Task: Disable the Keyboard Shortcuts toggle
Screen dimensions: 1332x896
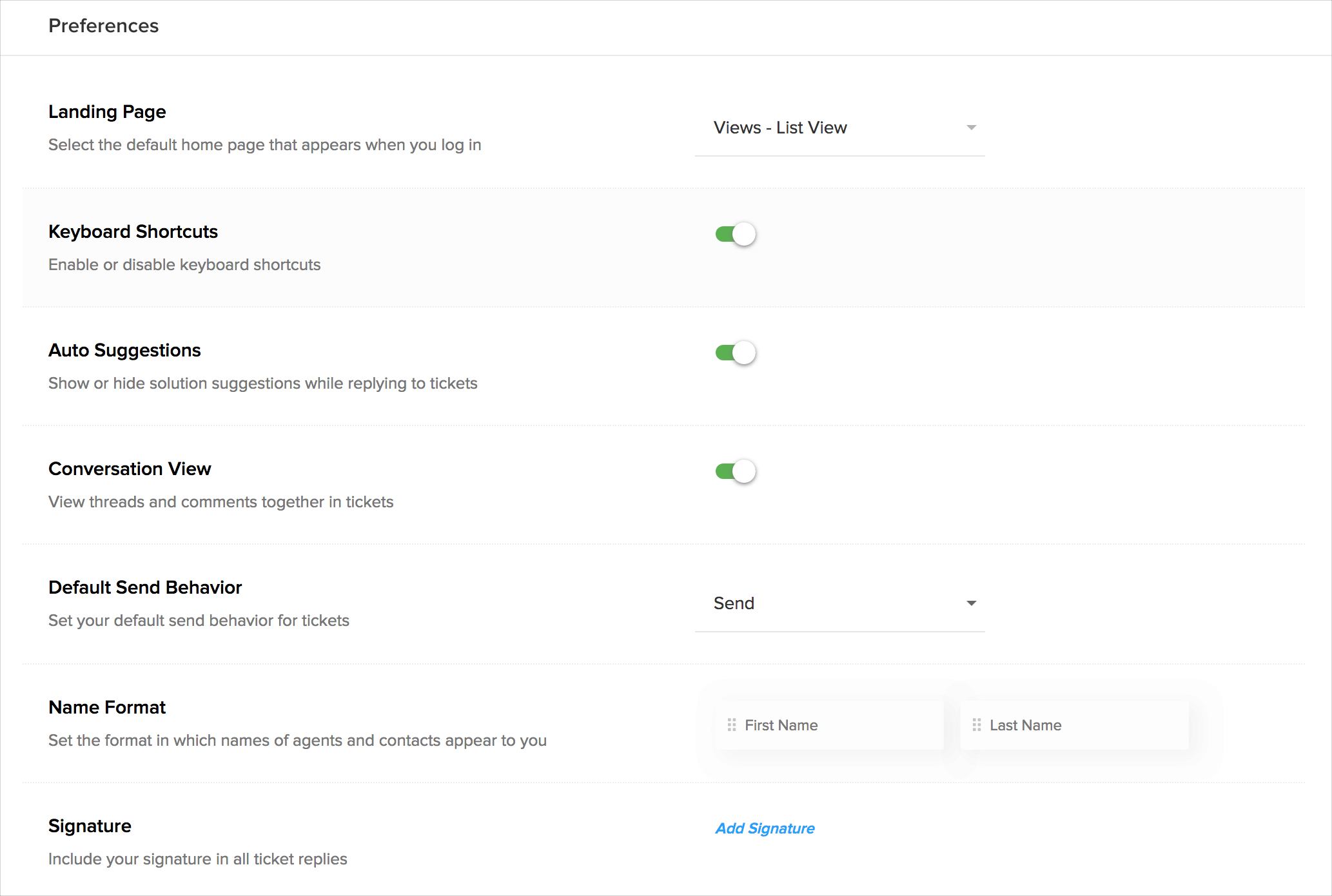Action: 736,234
